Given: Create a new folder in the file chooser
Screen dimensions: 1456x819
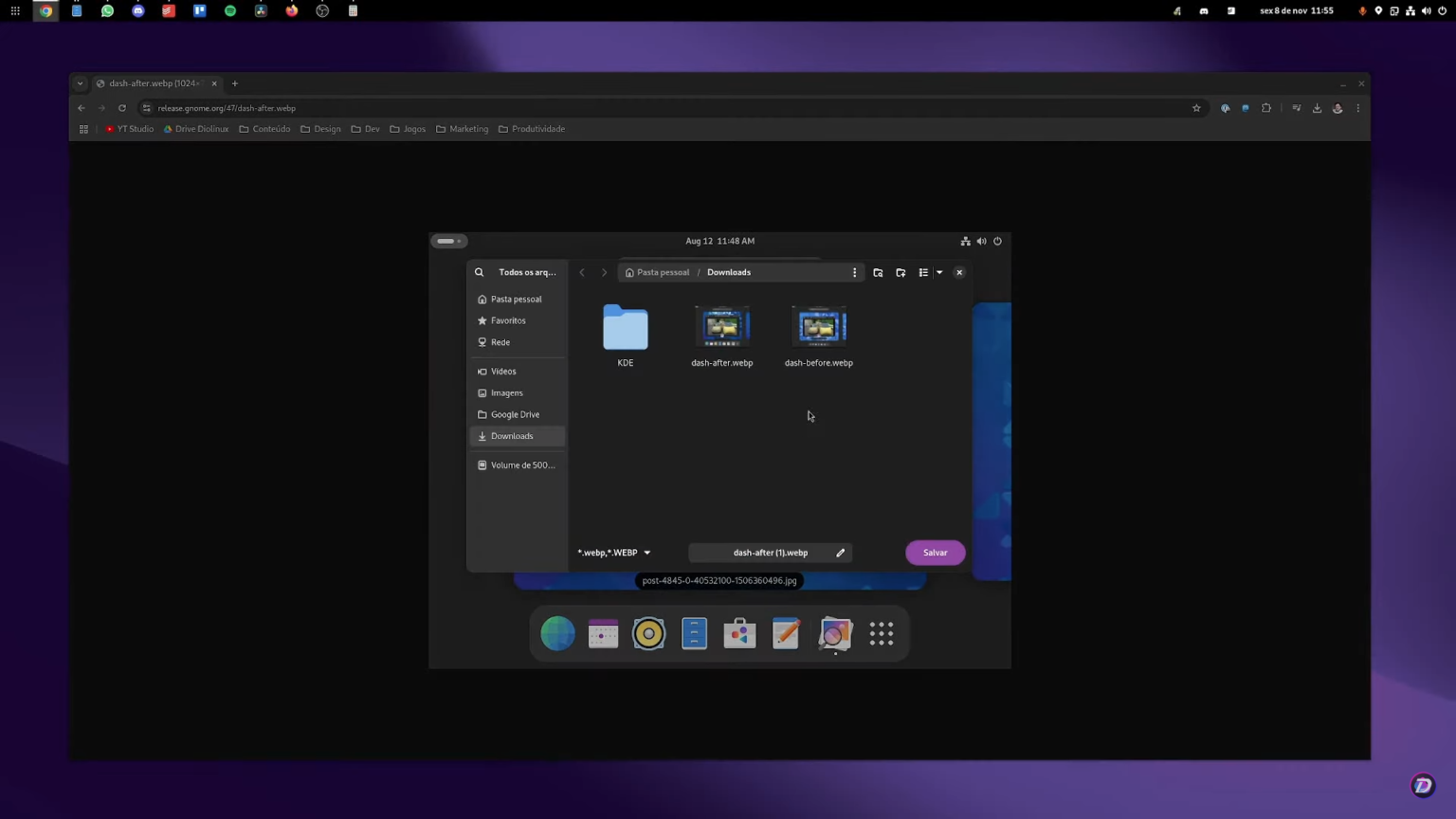Looking at the screenshot, I should click(x=901, y=272).
